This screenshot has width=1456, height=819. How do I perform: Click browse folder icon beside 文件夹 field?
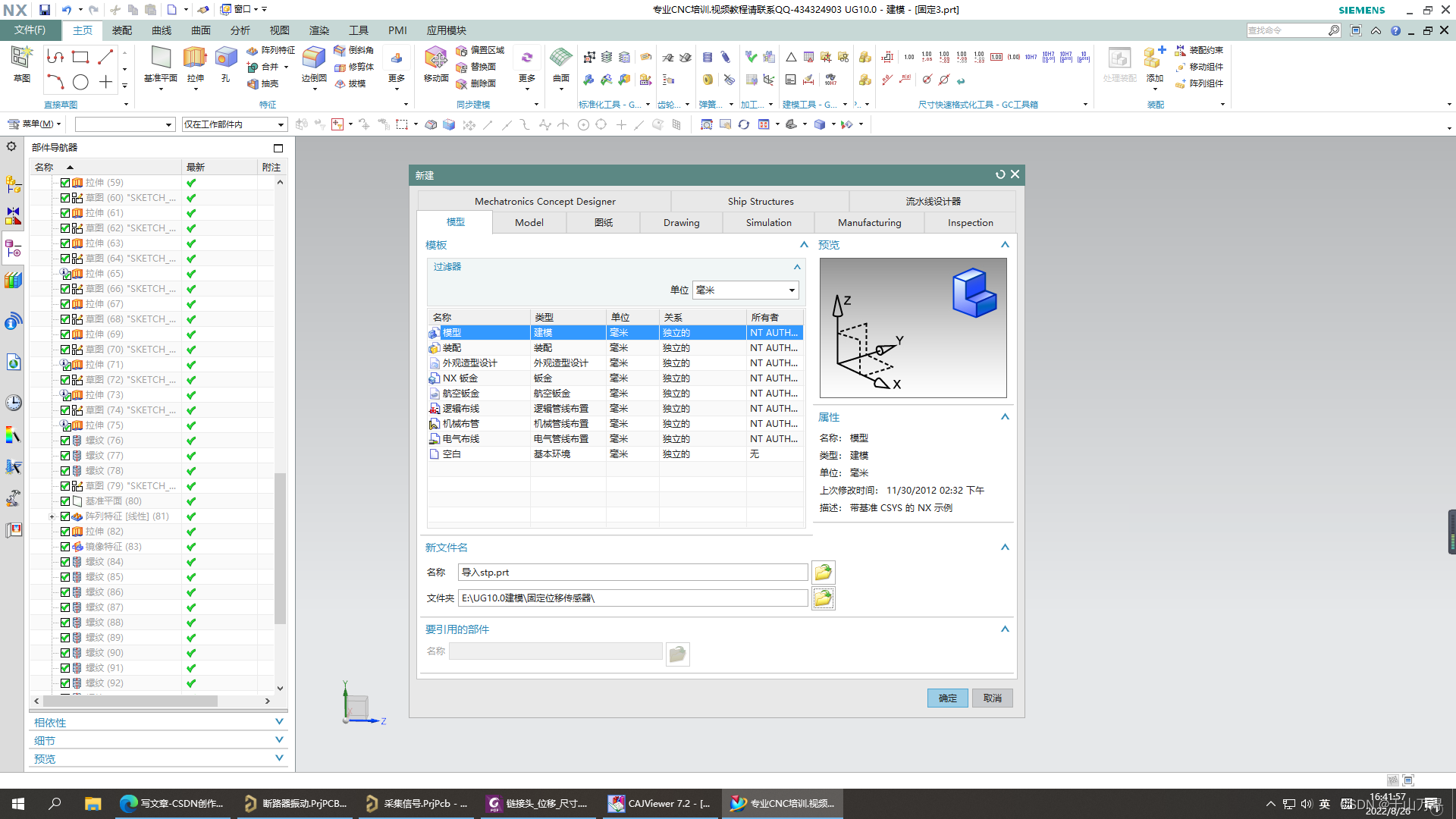pyautogui.click(x=823, y=598)
